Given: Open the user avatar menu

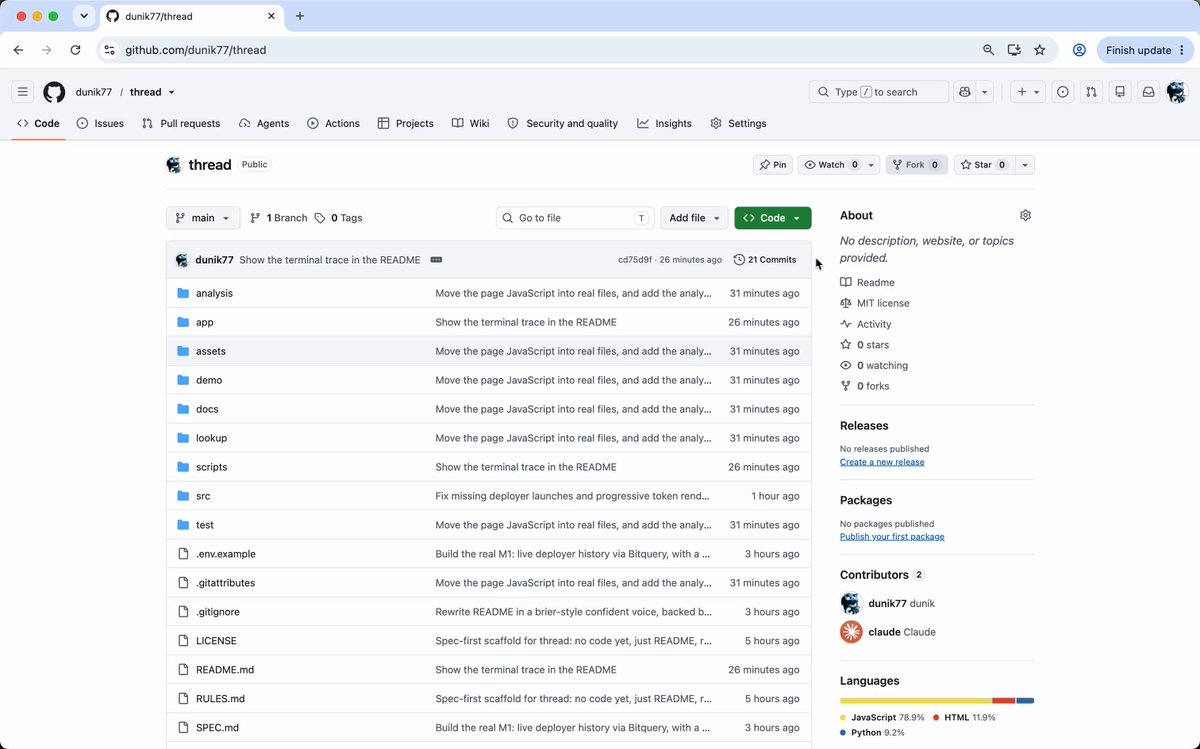Looking at the screenshot, I should [1176, 92].
